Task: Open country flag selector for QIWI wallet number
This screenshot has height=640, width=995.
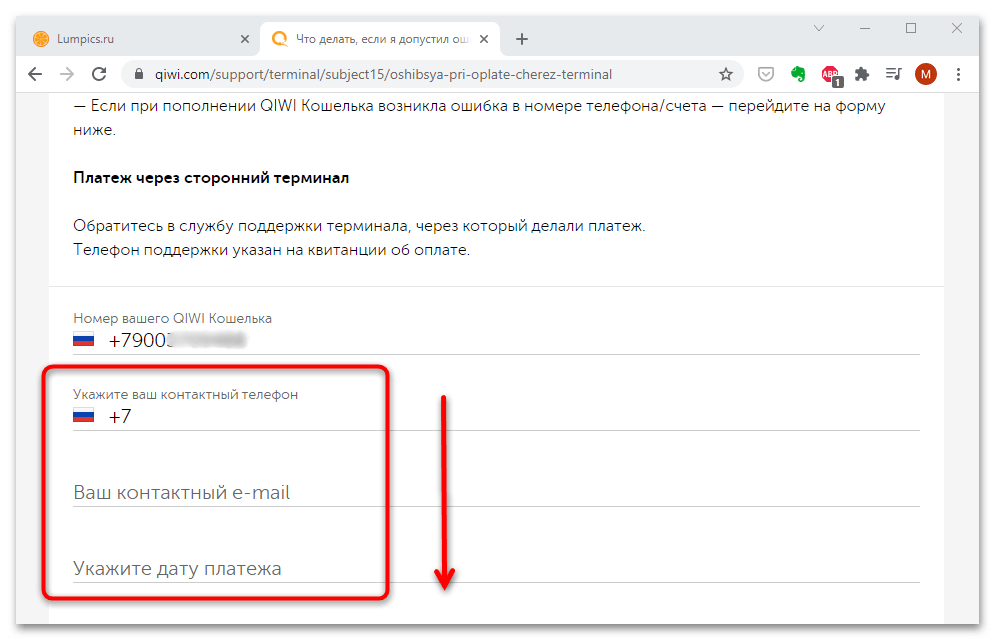Action: [x=84, y=340]
